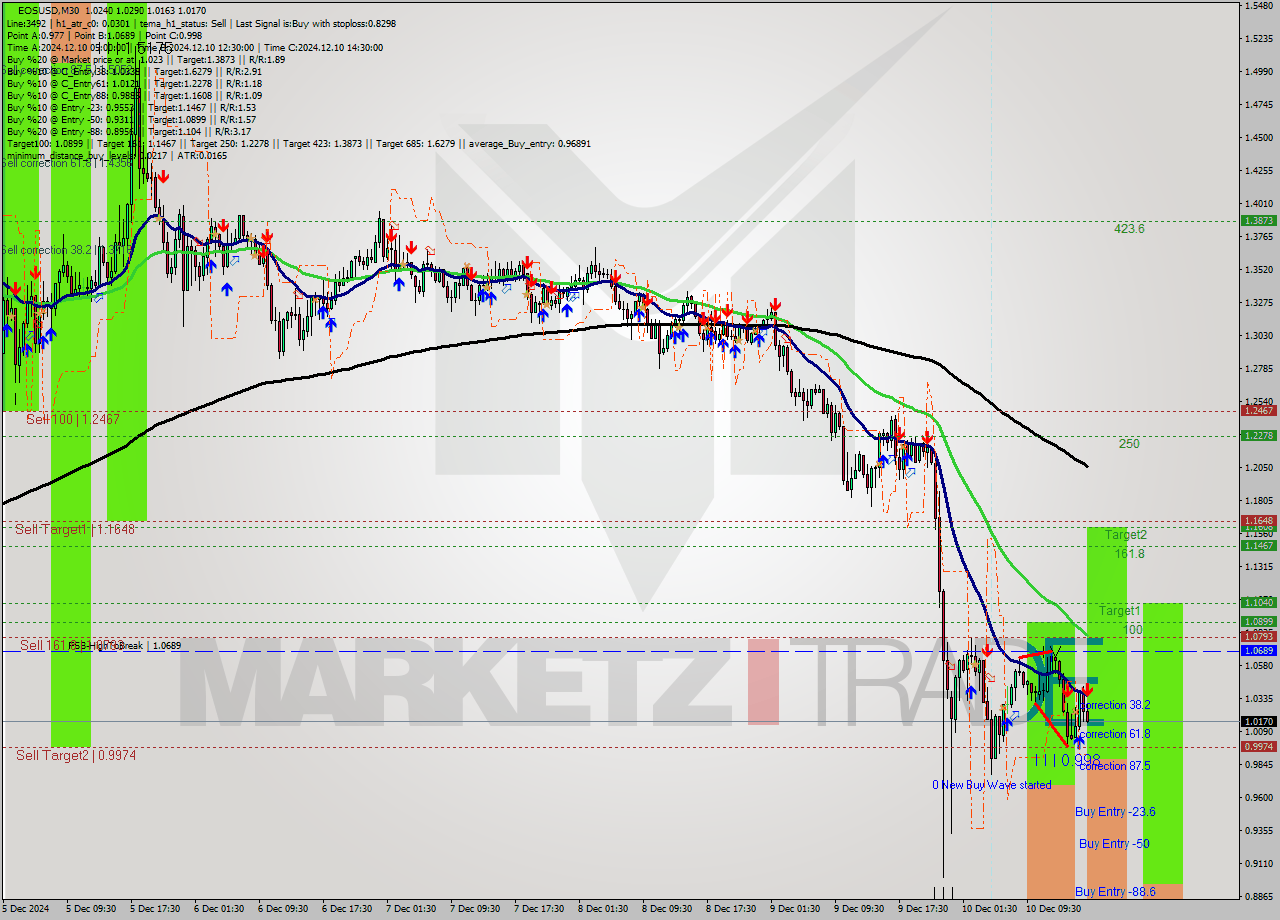The height and width of the screenshot is (920, 1280).
Task: Click red 1.1648 price tag on axis
Action: coord(1258,520)
